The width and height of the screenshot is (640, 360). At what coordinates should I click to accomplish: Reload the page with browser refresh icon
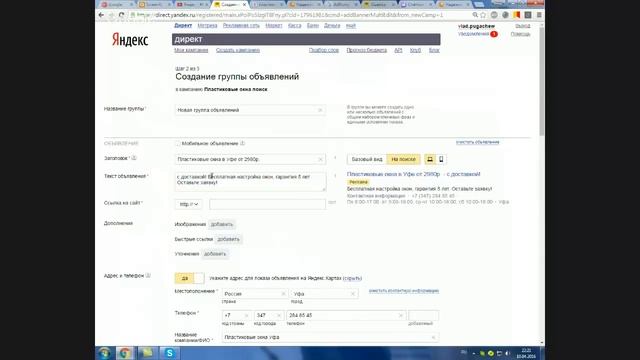point(122,15)
